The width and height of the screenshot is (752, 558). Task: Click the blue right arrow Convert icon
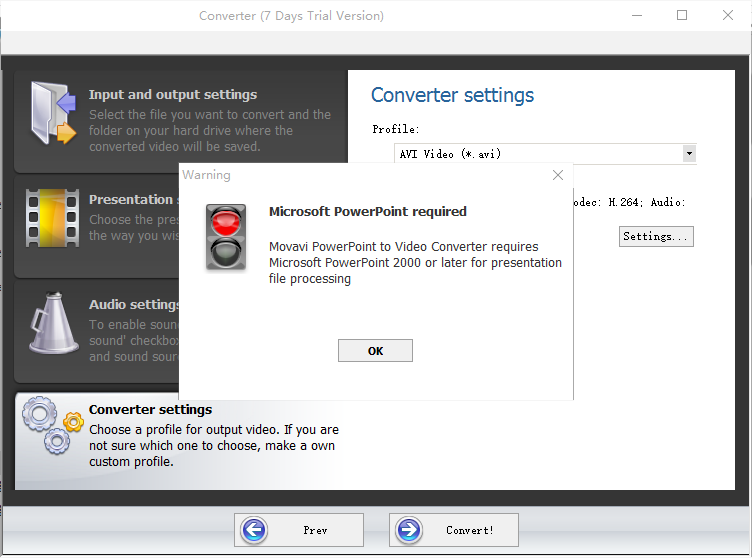pos(409,530)
